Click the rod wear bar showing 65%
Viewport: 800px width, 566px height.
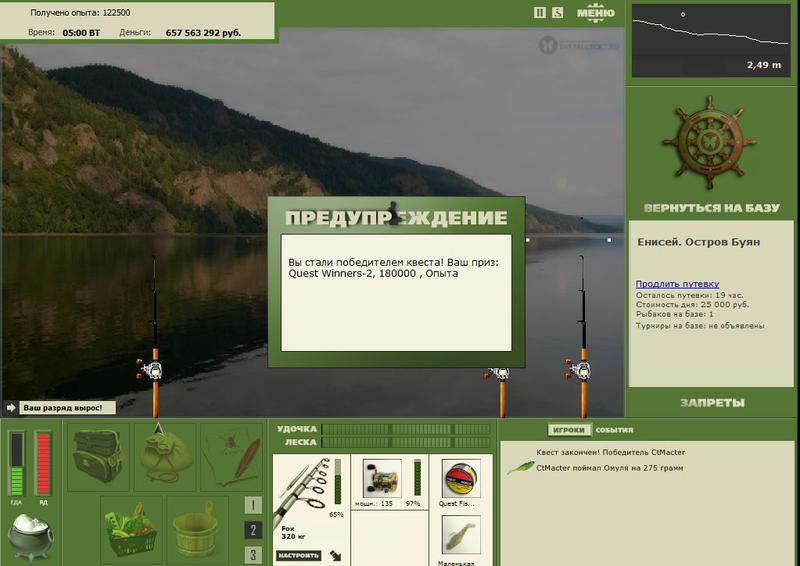click(337, 482)
